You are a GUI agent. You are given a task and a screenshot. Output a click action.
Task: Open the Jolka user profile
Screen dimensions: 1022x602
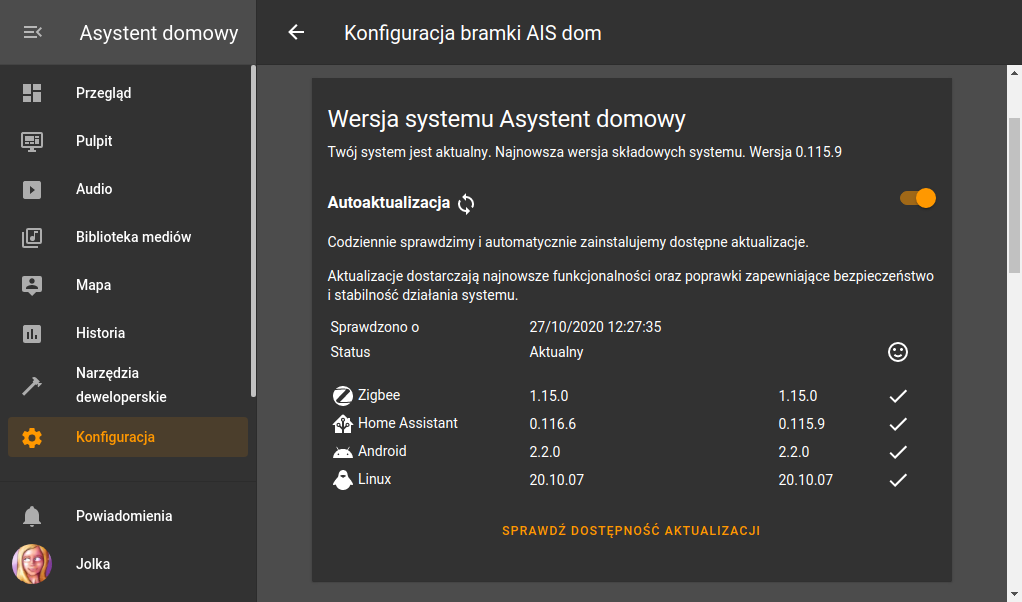(x=128, y=564)
